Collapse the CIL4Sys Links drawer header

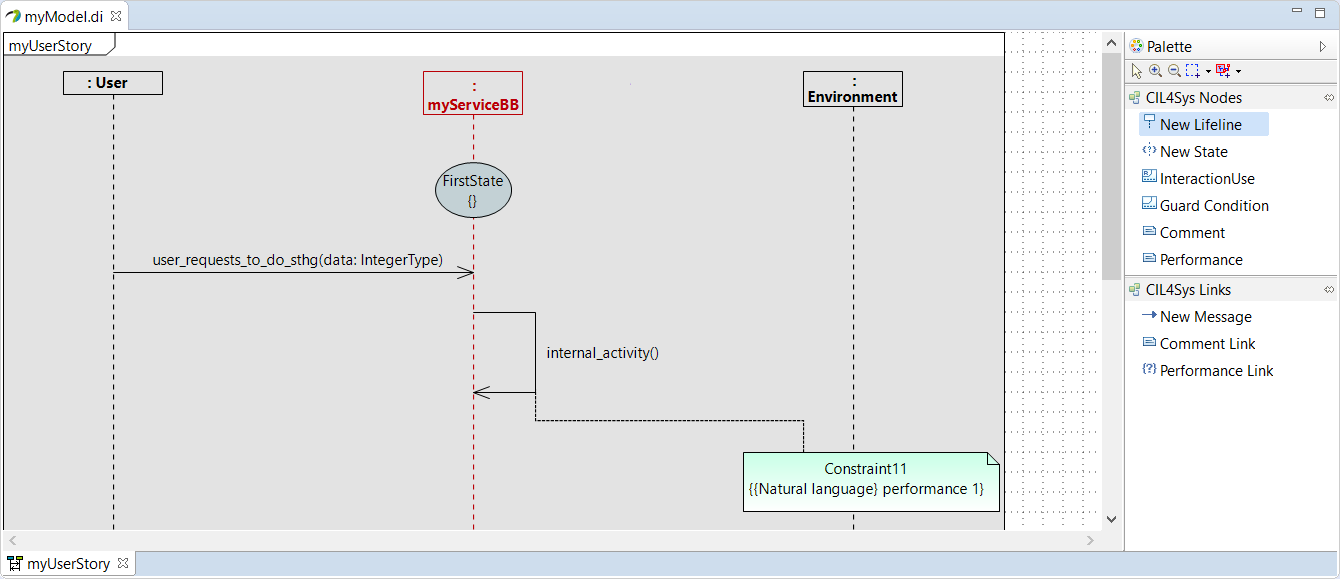click(x=1231, y=290)
